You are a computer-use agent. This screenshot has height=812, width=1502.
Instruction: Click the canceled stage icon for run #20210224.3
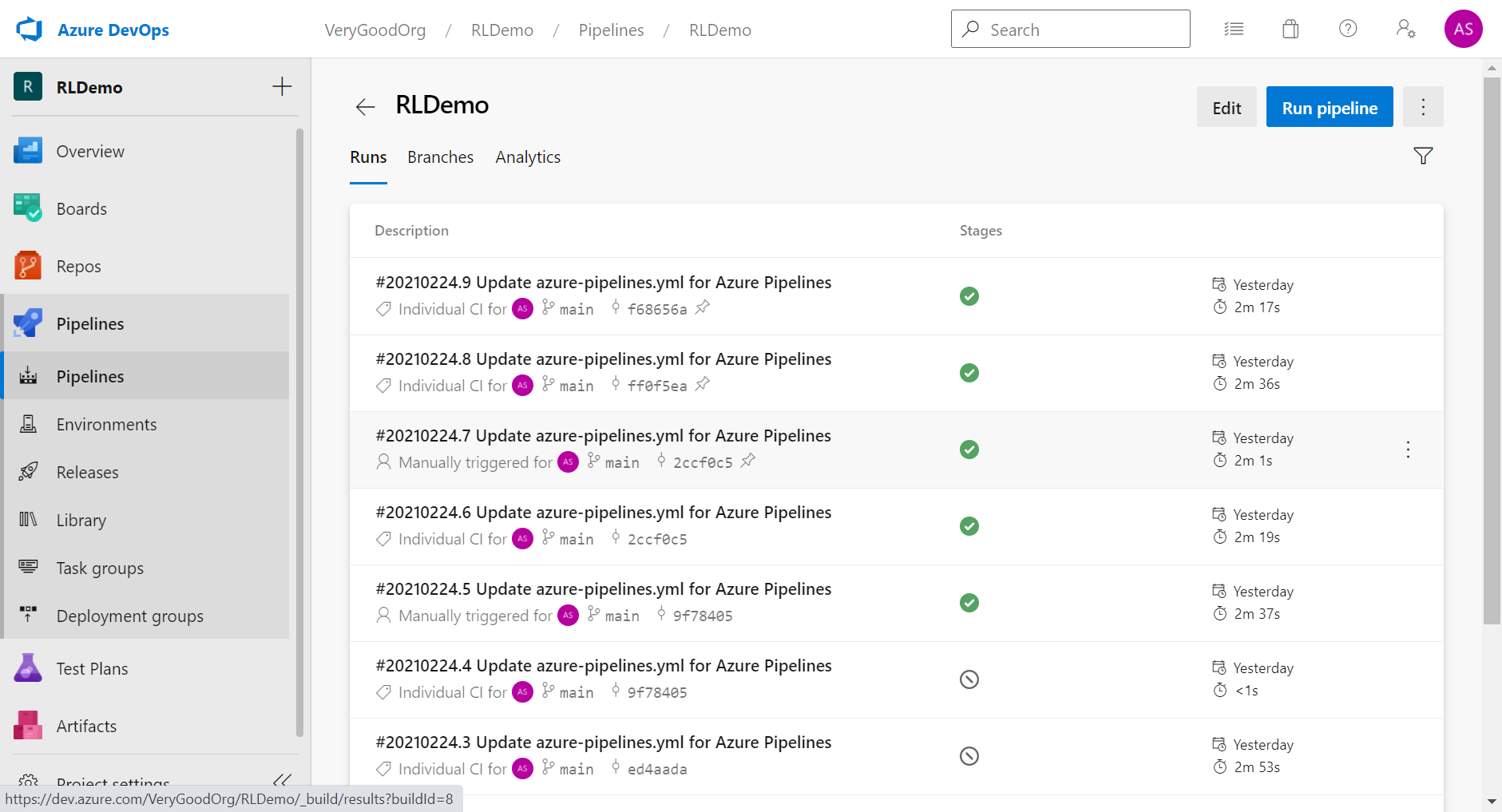click(x=969, y=756)
